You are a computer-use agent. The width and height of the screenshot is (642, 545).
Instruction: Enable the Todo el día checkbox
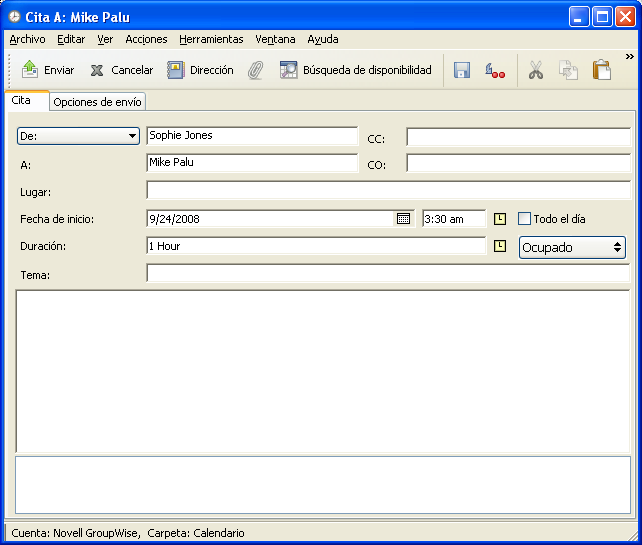coord(524,219)
